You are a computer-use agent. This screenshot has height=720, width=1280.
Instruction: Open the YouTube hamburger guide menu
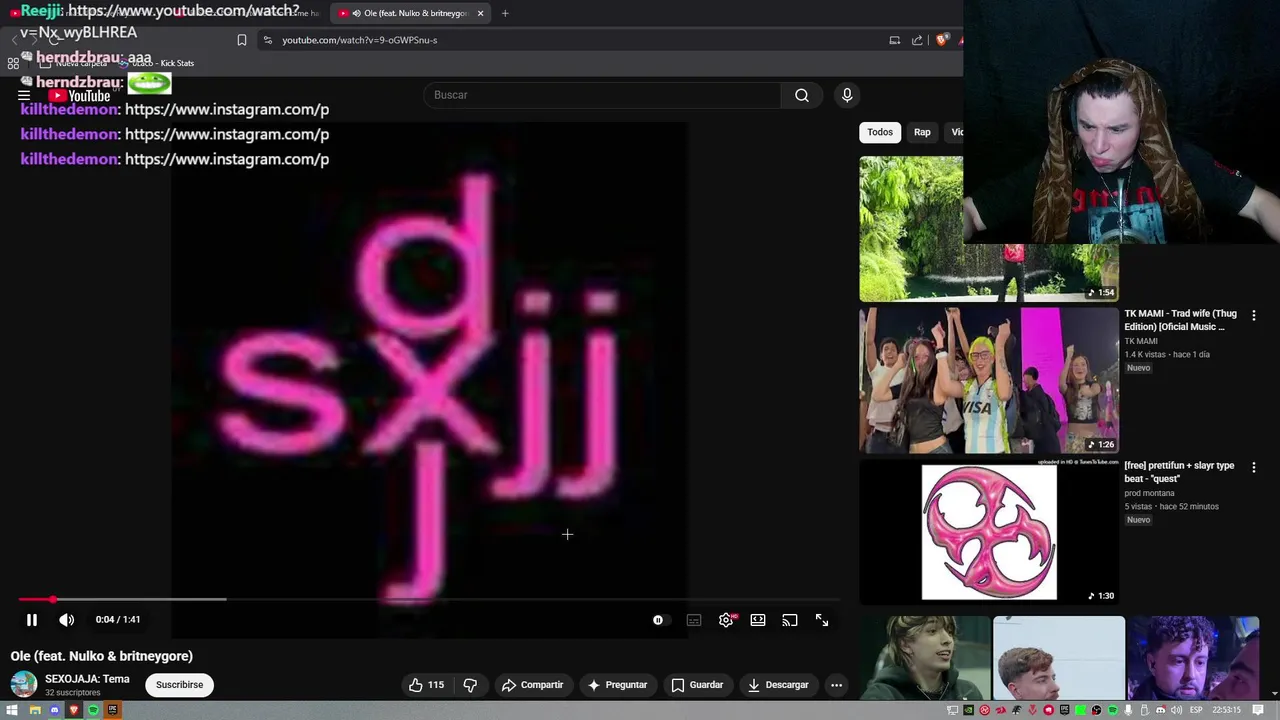(x=24, y=96)
